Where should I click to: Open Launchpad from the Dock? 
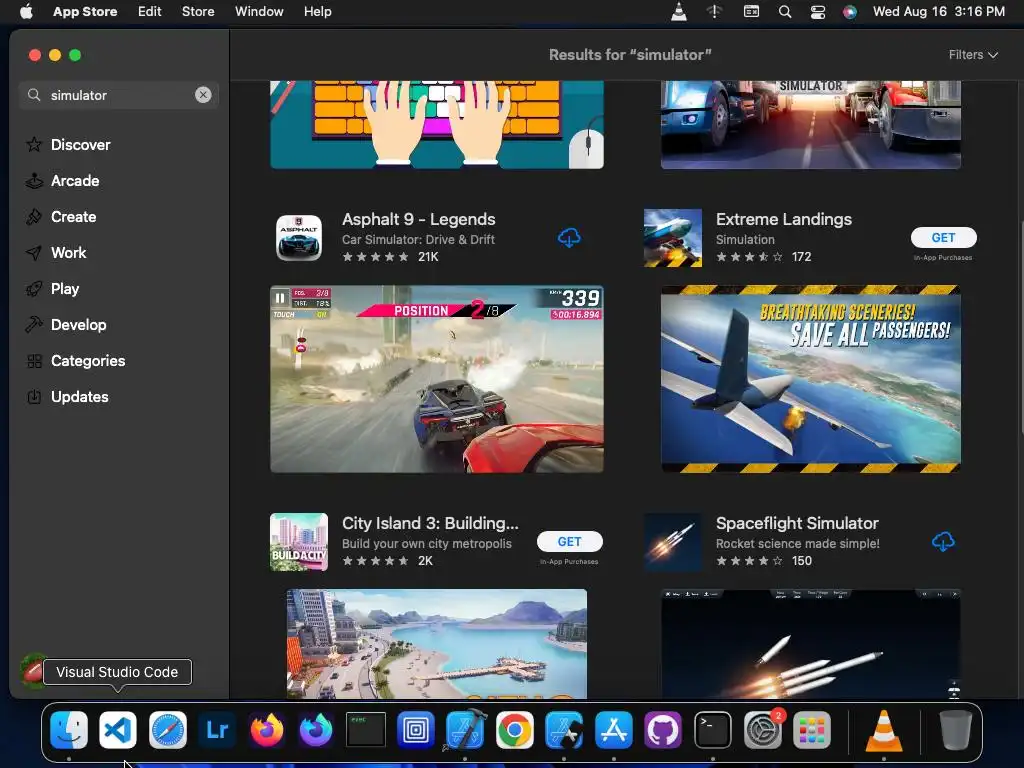tap(812, 730)
